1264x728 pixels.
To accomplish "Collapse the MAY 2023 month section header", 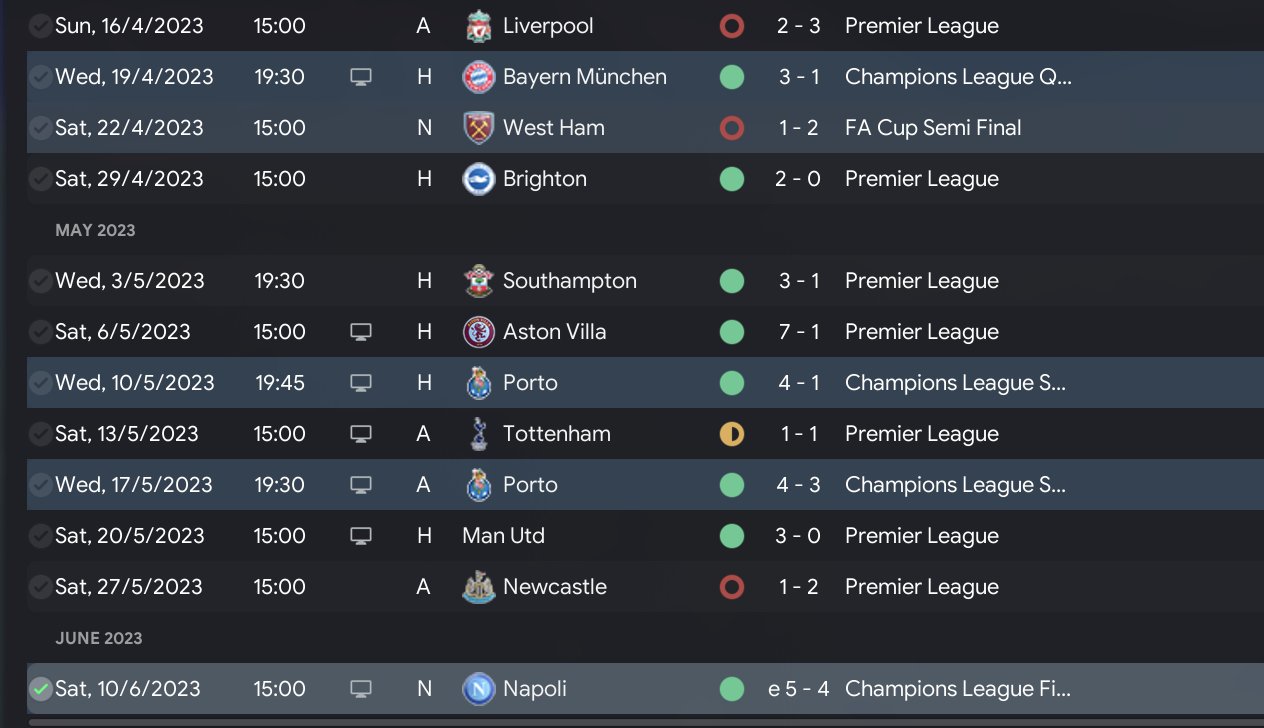I will (x=95, y=230).
